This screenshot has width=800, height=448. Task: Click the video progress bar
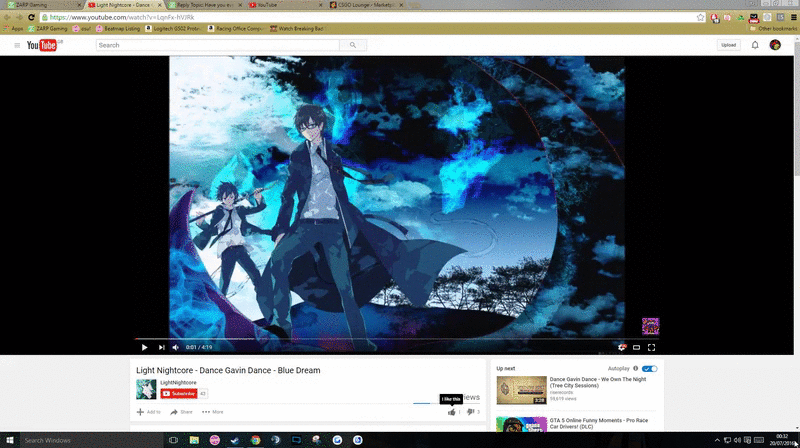397,338
